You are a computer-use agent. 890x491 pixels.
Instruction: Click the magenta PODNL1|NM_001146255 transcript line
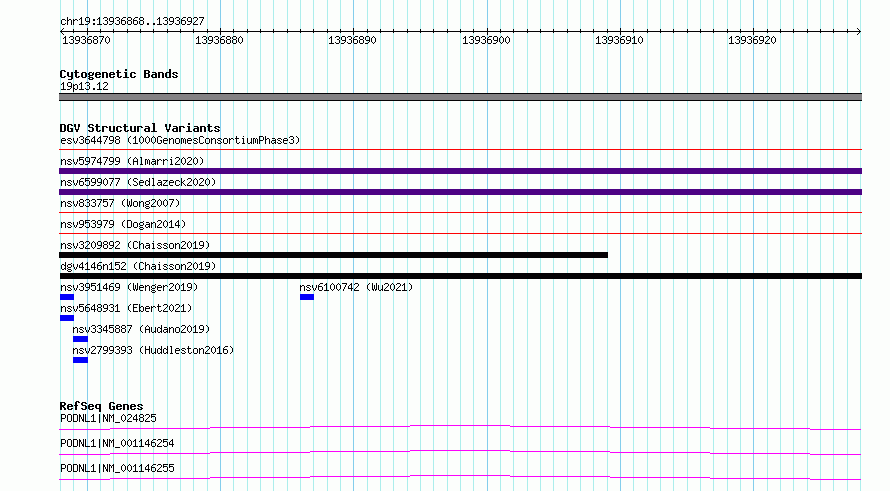pos(460,477)
